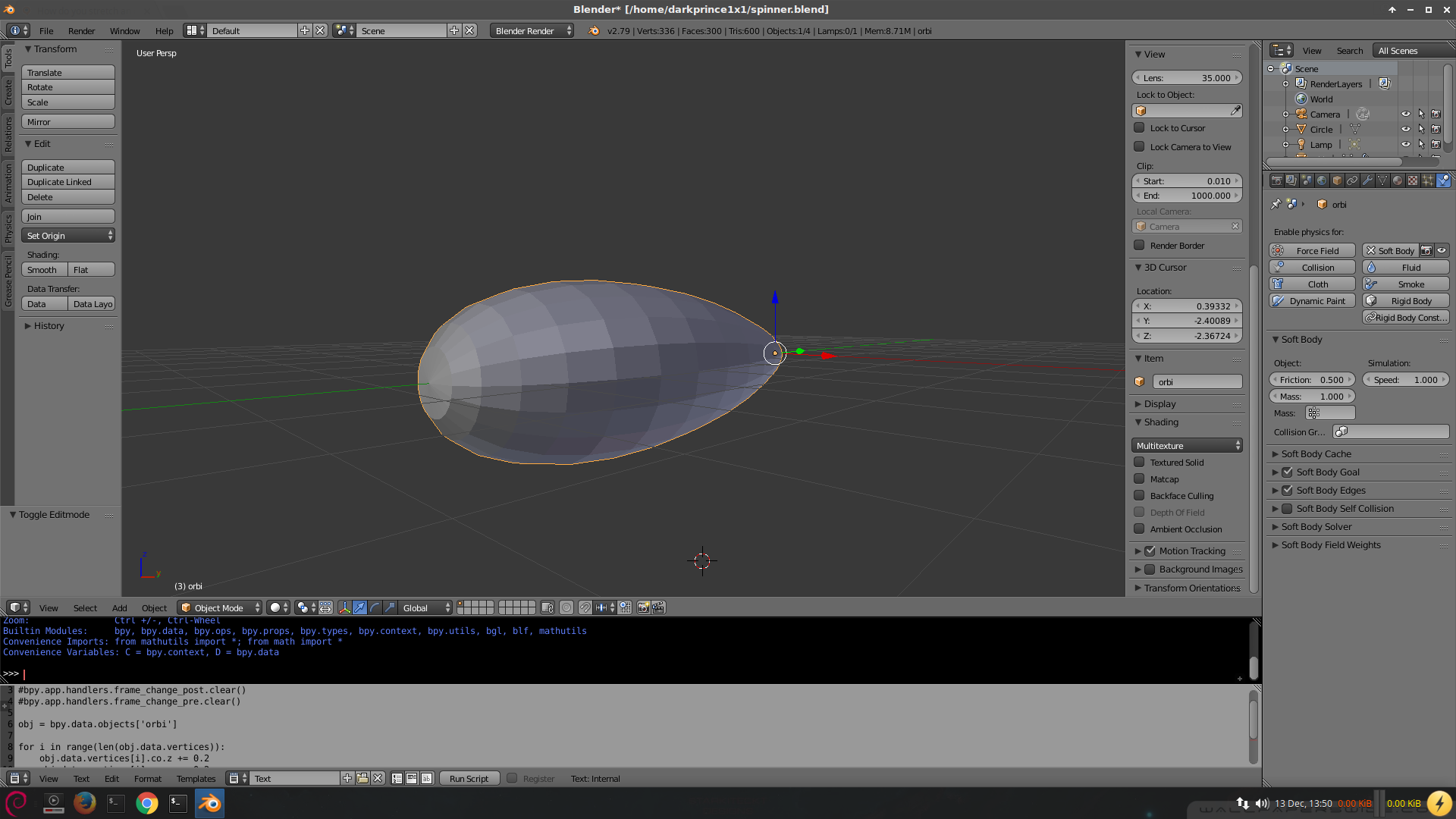Click the OpenGL render image camera icon
Viewport: 1456px width, 819px height.
pos(643,607)
